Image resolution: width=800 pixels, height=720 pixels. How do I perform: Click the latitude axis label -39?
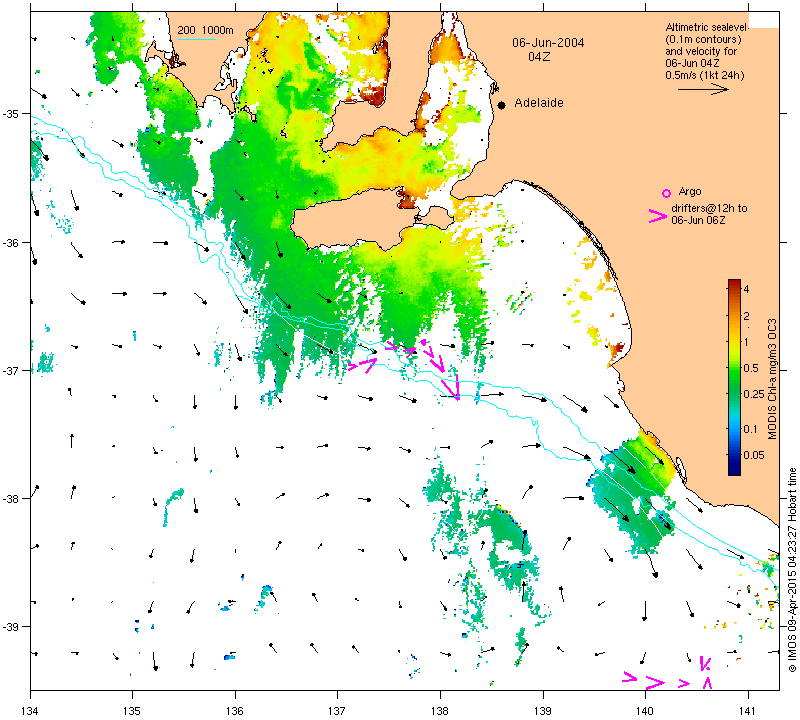(x=11, y=627)
